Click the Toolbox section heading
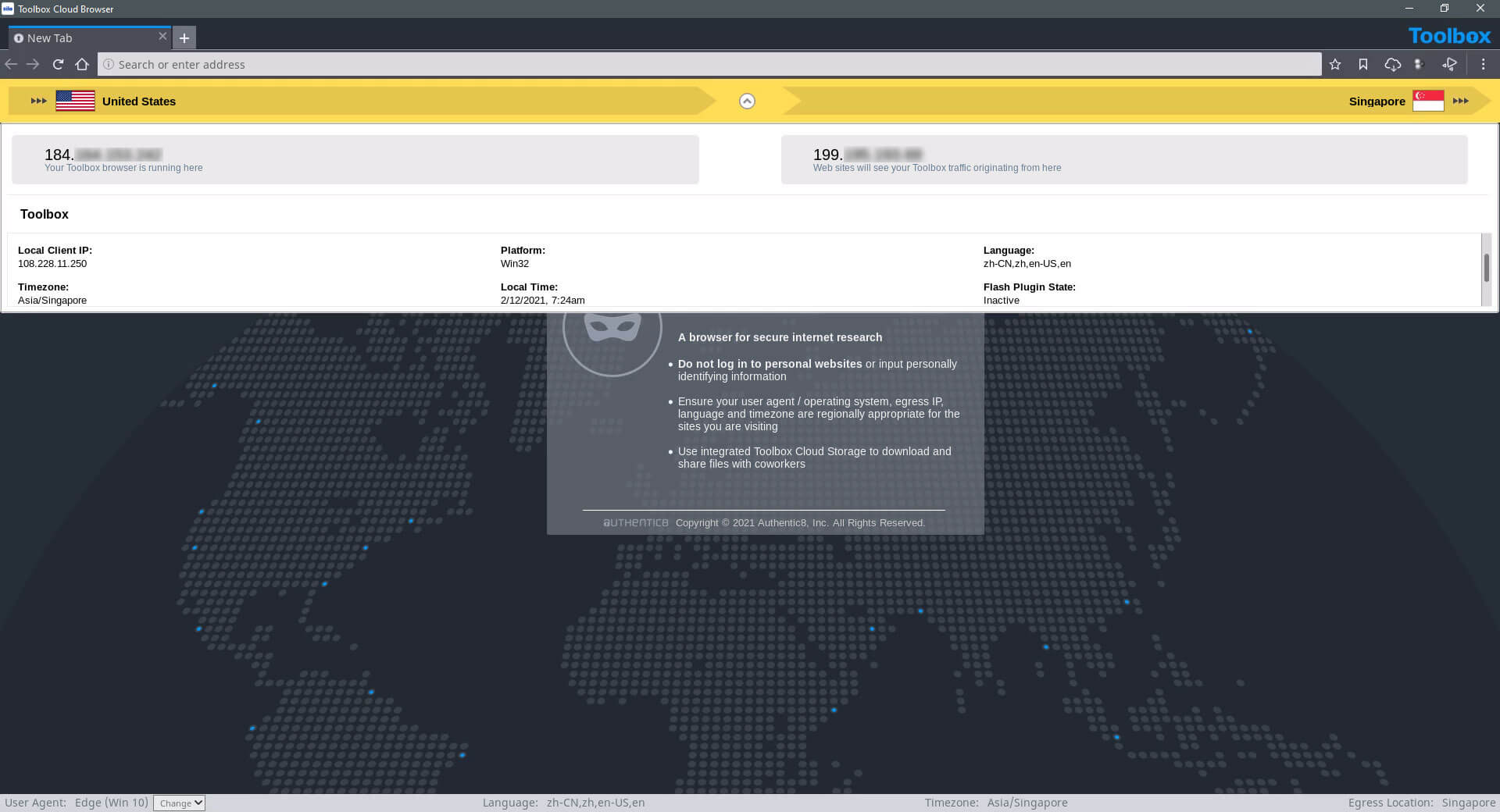This screenshot has width=1500, height=812. pyautogui.click(x=45, y=214)
